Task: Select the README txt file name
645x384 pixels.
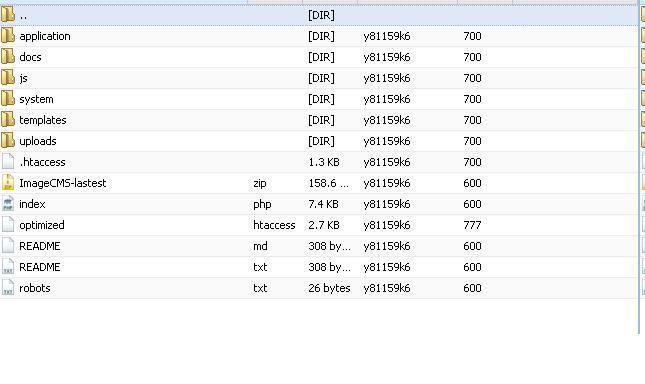Action: (x=40, y=267)
